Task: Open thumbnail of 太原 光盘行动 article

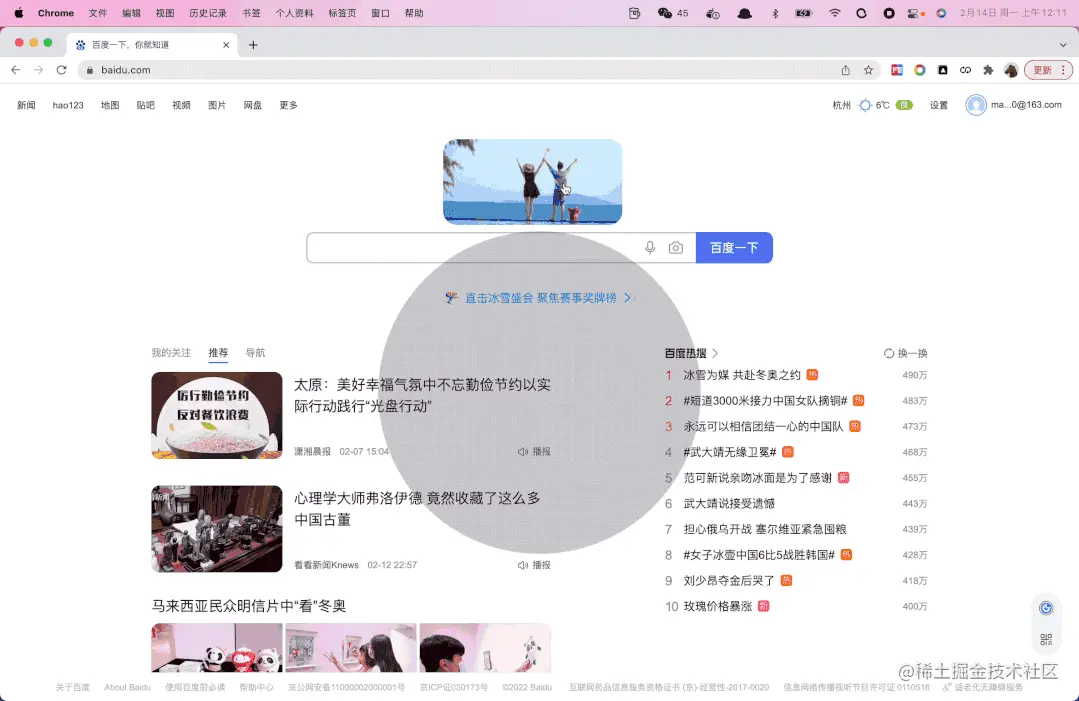Action: click(217, 416)
